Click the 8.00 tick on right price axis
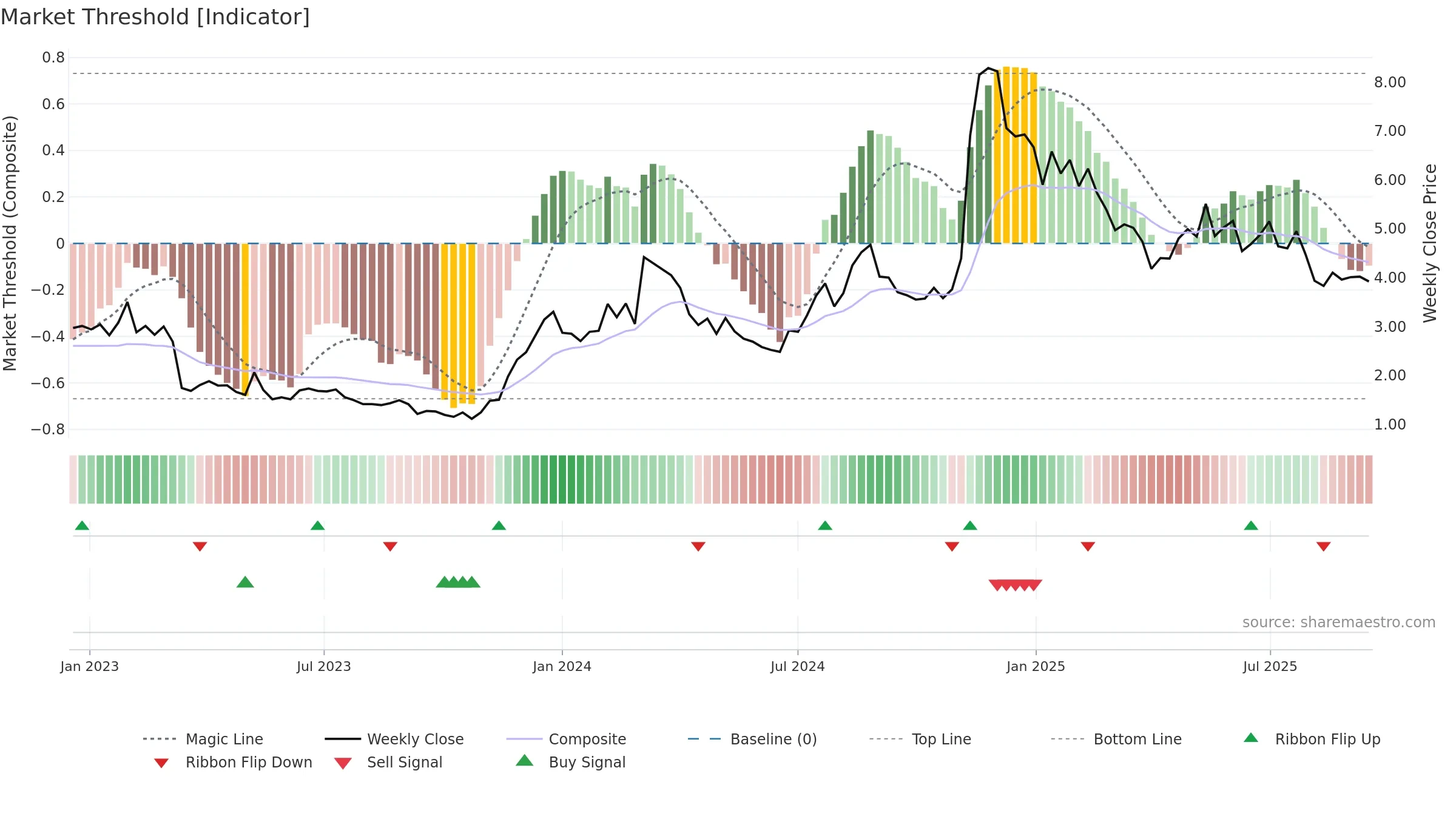The image size is (1456, 819). point(1390,83)
